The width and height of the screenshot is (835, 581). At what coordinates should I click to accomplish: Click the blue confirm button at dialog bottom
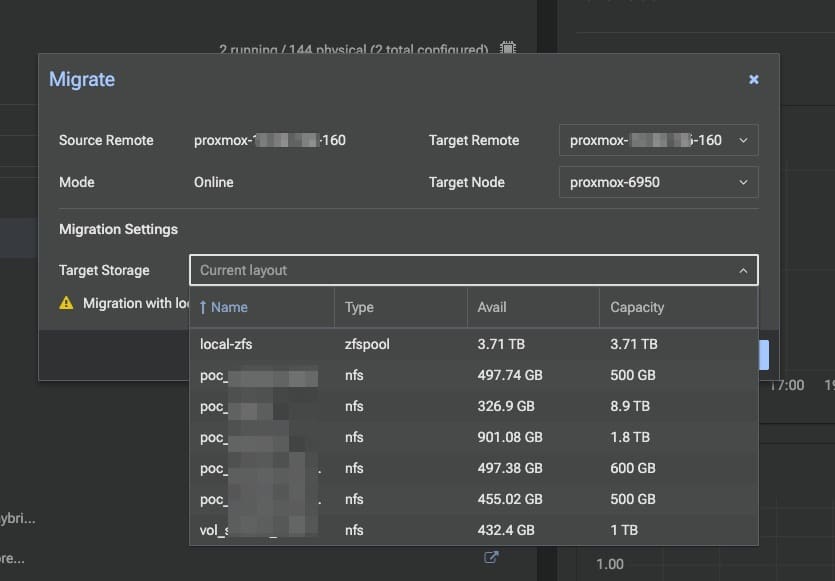[762, 354]
